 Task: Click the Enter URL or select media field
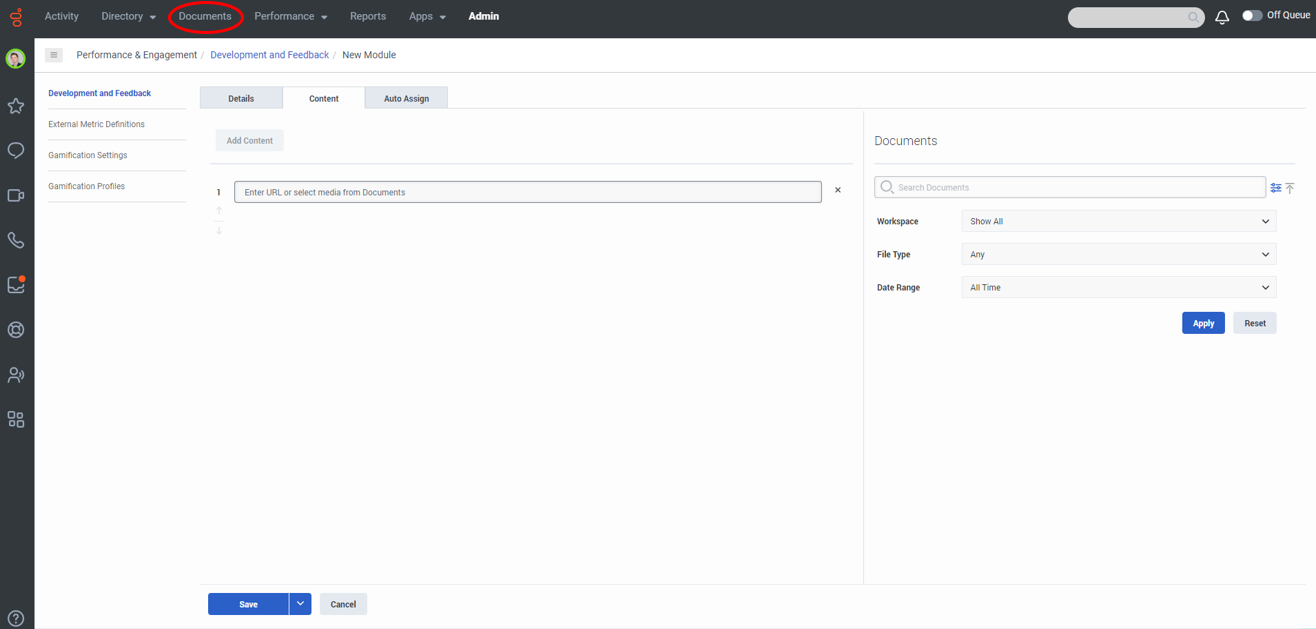[528, 192]
